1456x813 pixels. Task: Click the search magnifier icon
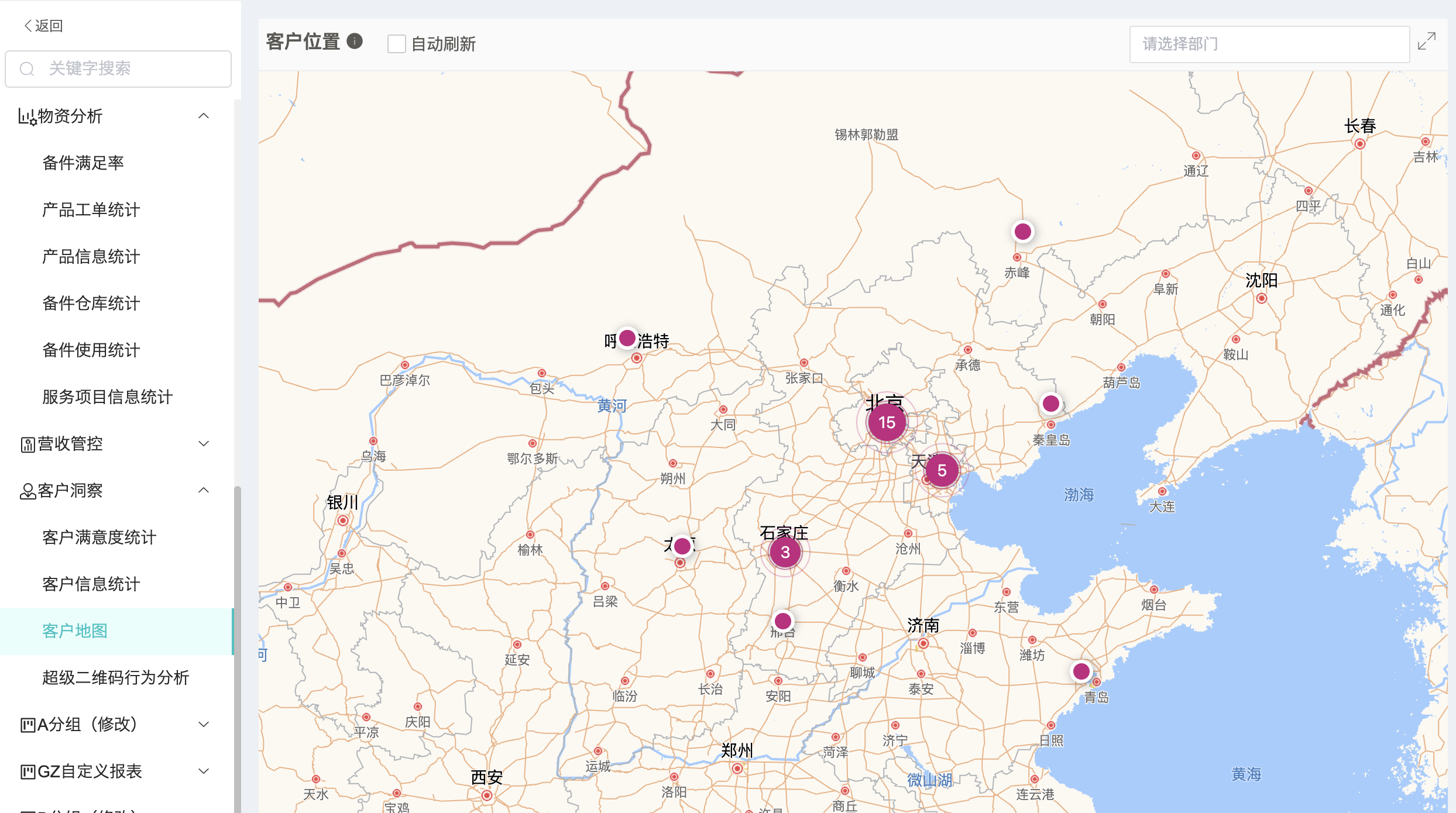pyautogui.click(x=27, y=69)
